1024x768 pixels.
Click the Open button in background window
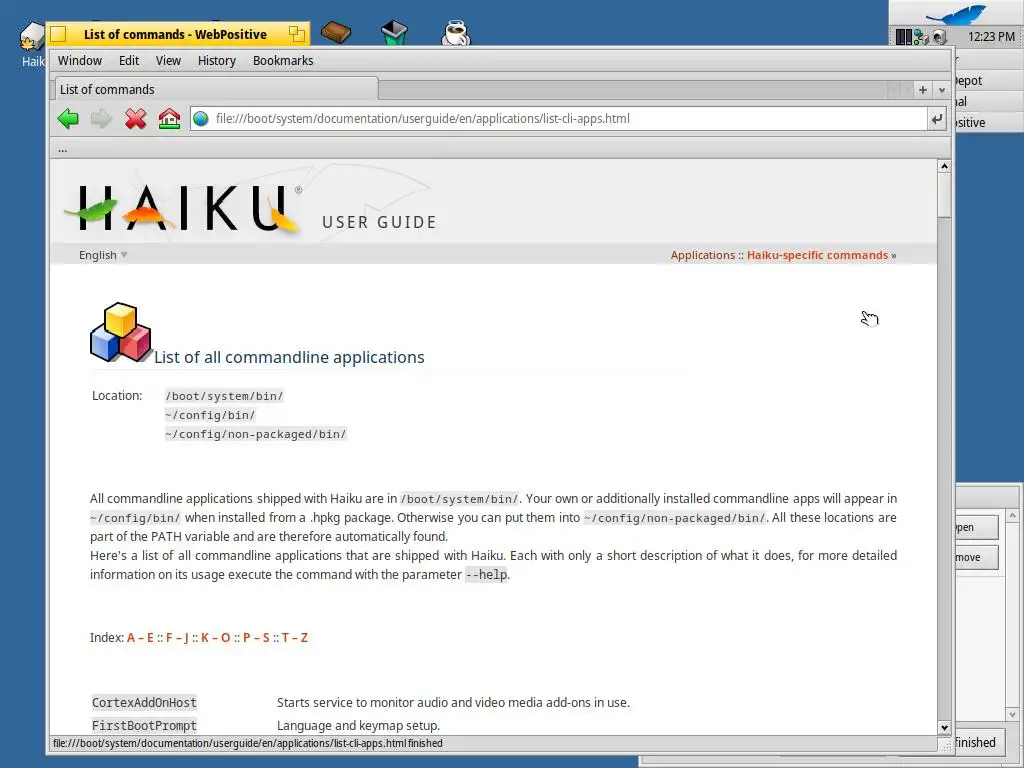pyautogui.click(x=976, y=527)
